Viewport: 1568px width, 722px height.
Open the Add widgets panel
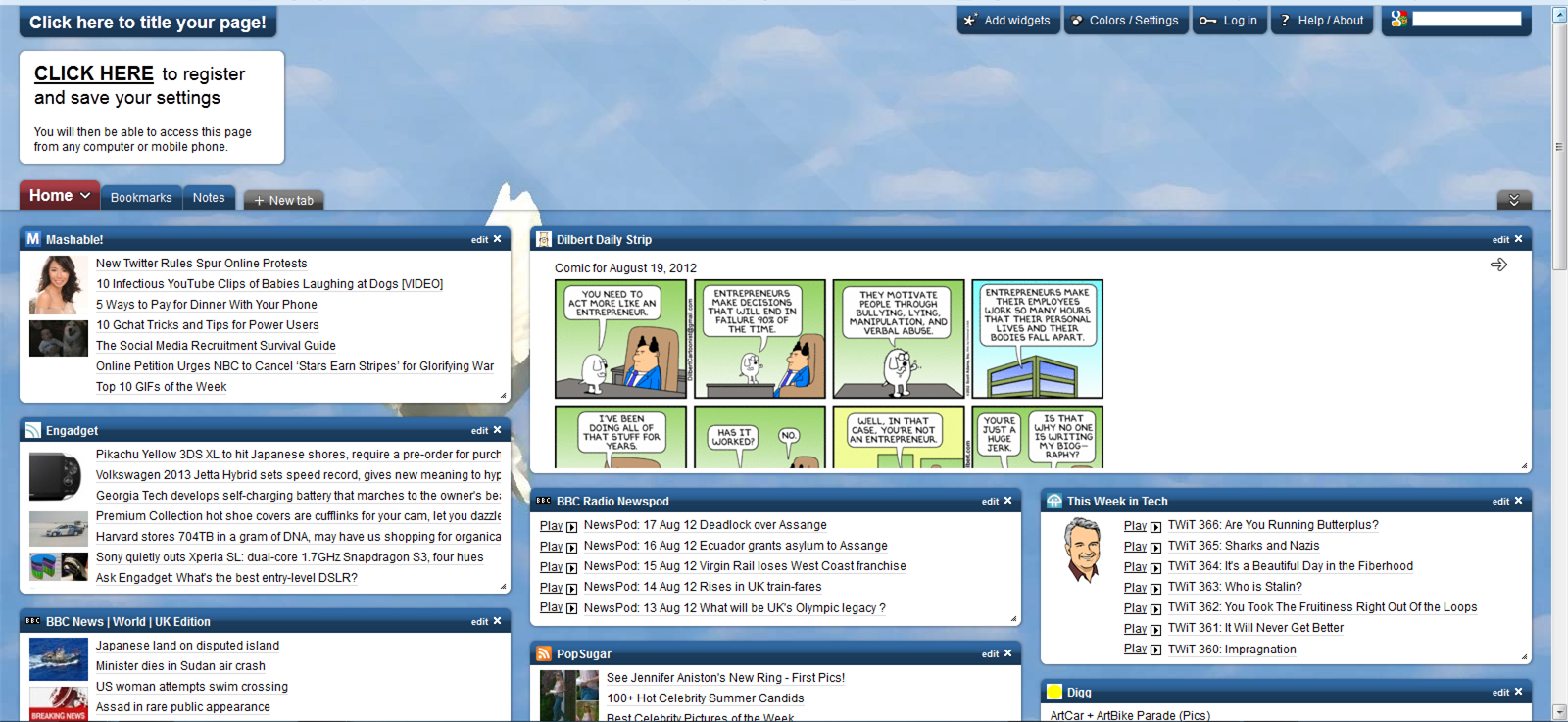coord(1006,21)
